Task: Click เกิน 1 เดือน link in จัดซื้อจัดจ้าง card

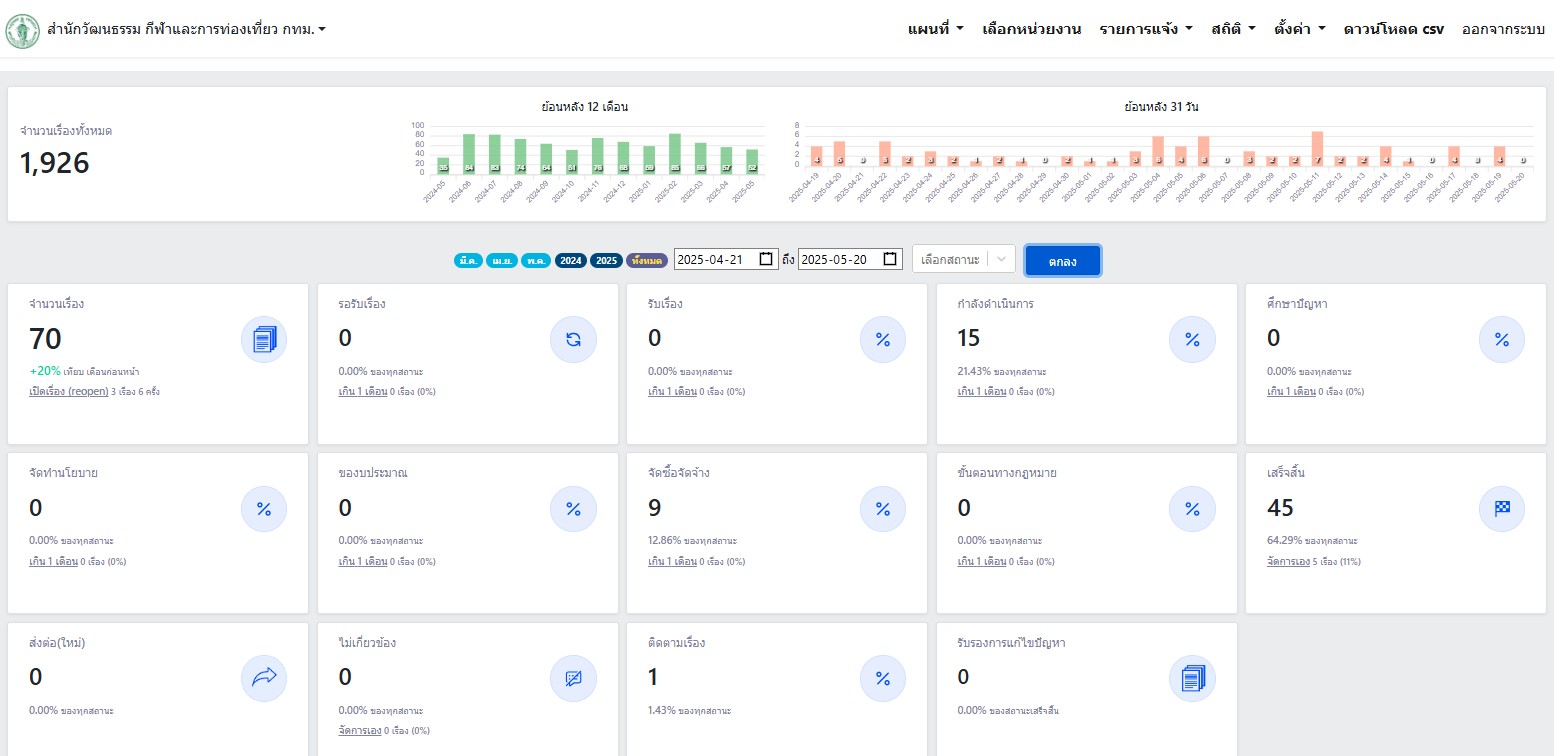Action: [x=673, y=561]
